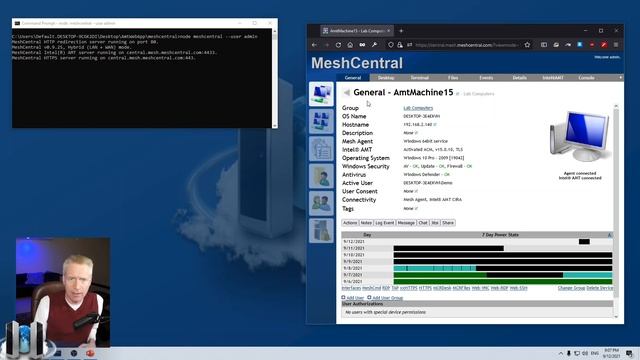Switch to the Console tab
This screenshot has height=360, width=640.
point(587,78)
